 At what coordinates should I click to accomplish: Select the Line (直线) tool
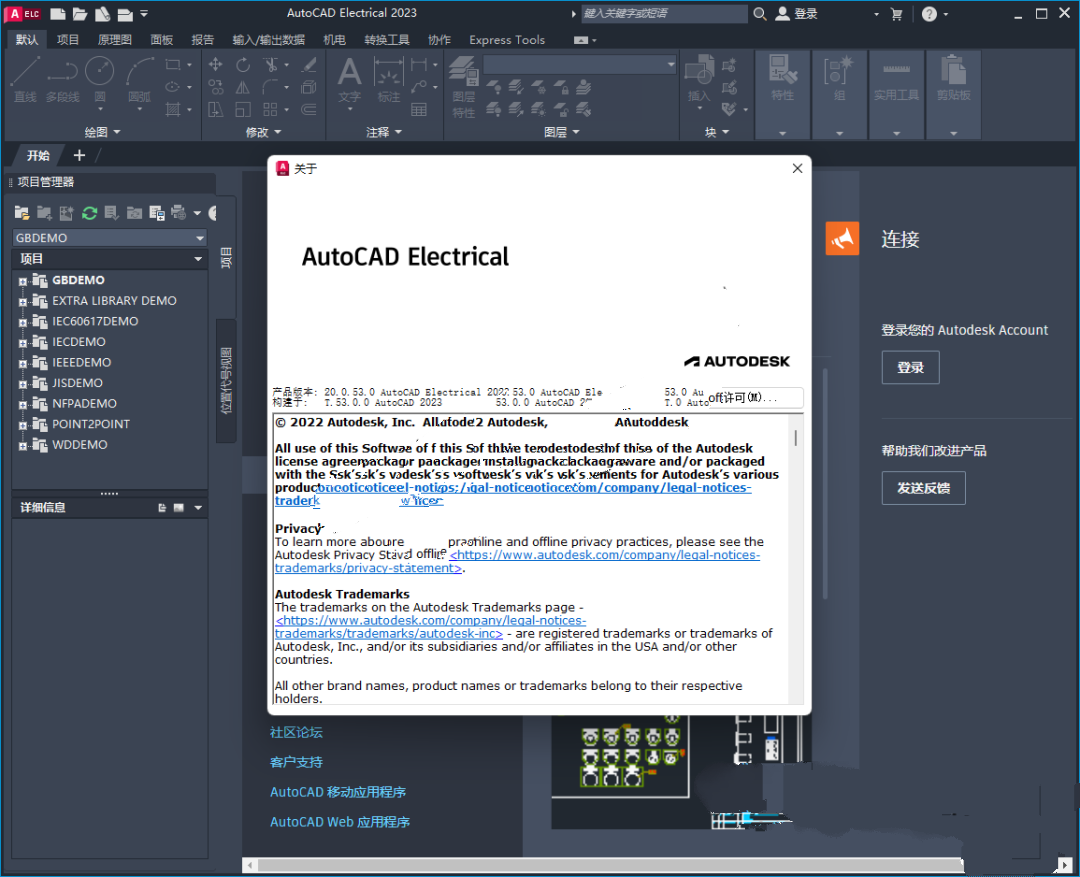tap(25, 79)
